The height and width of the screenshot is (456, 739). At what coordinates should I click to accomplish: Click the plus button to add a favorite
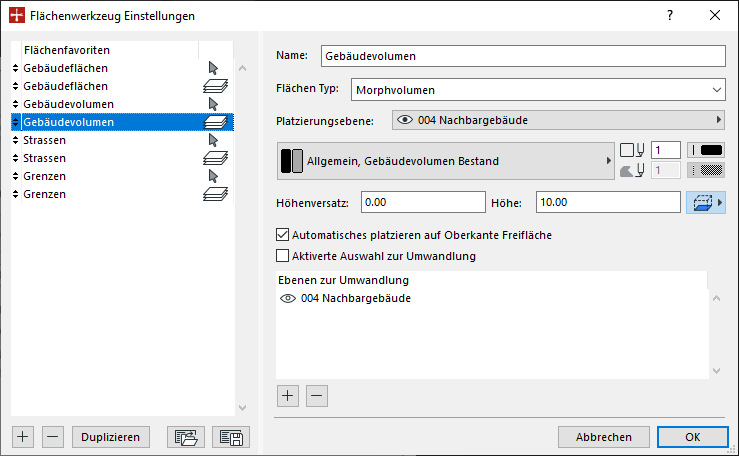pyautogui.click(x=23, y=437)
